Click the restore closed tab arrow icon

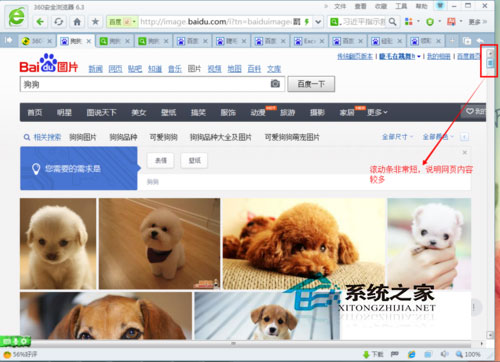click(480, 41)
